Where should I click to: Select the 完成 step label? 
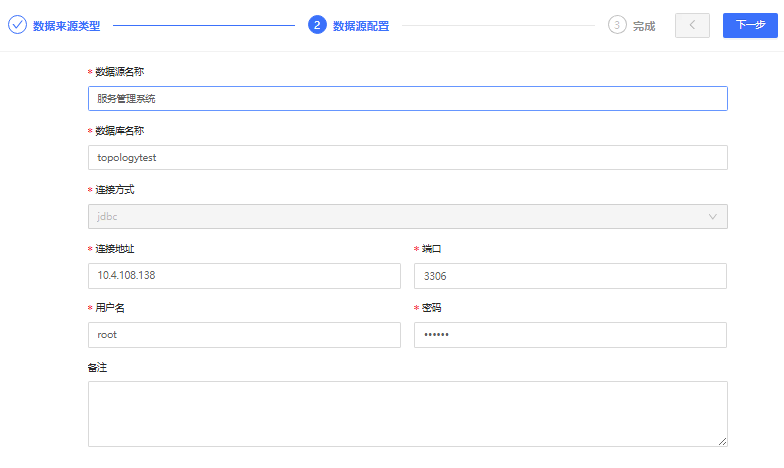(x=644, y=26)
